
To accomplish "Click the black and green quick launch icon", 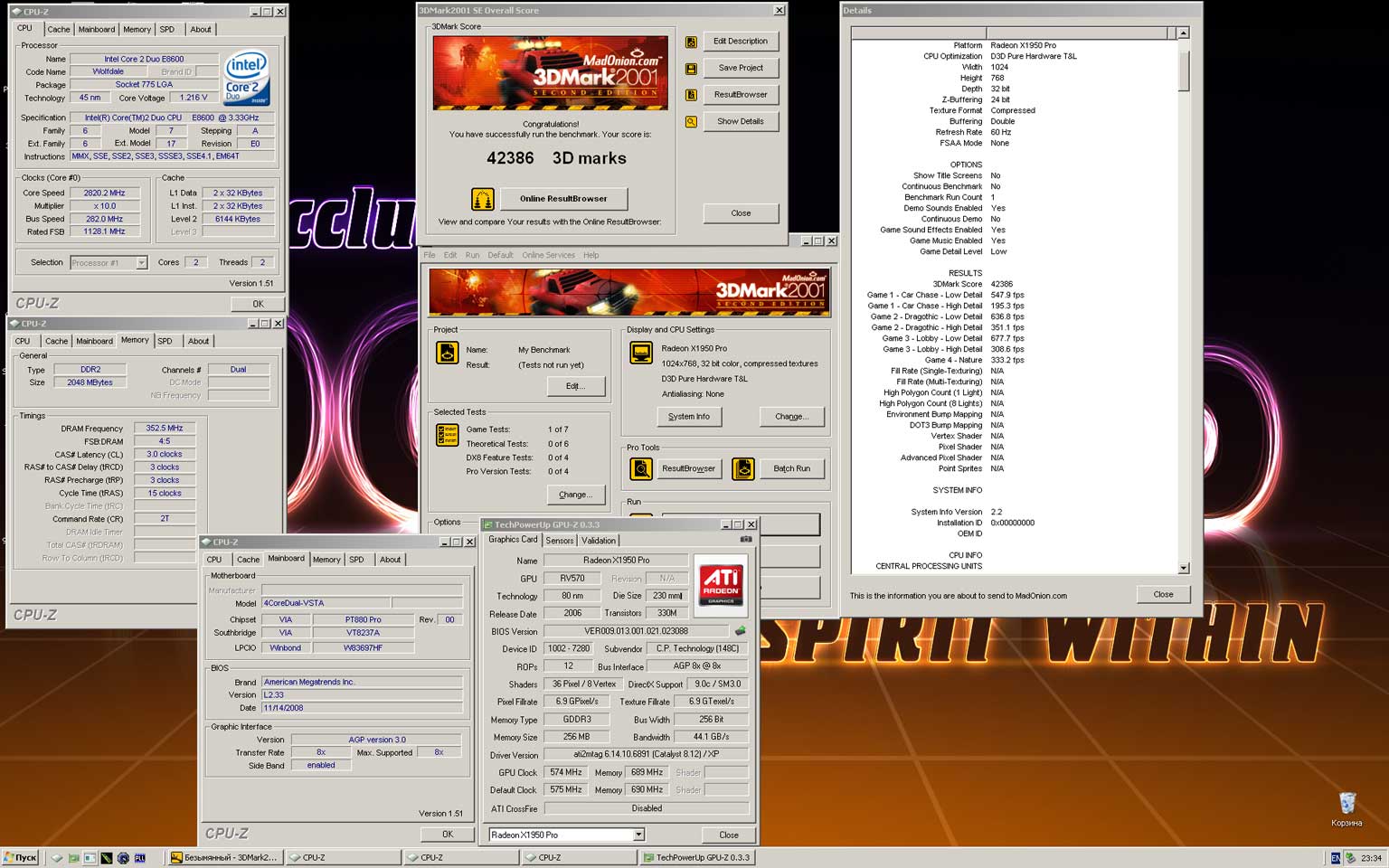I will point(107,857).
